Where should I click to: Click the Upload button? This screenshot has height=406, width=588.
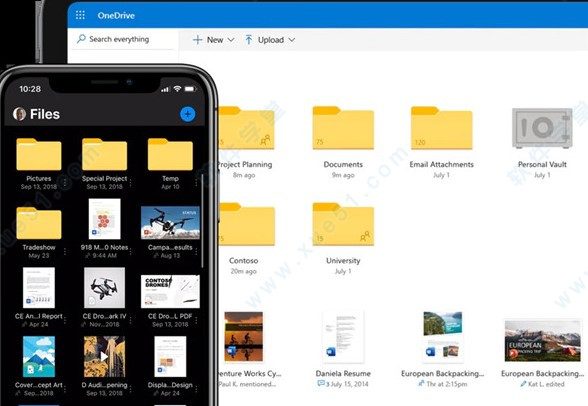pos(270,40)
